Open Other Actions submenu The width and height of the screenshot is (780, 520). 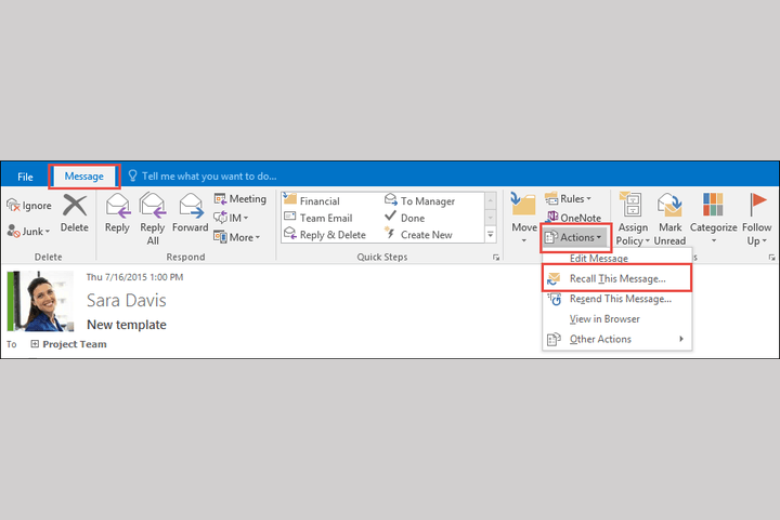coord(617,339)
